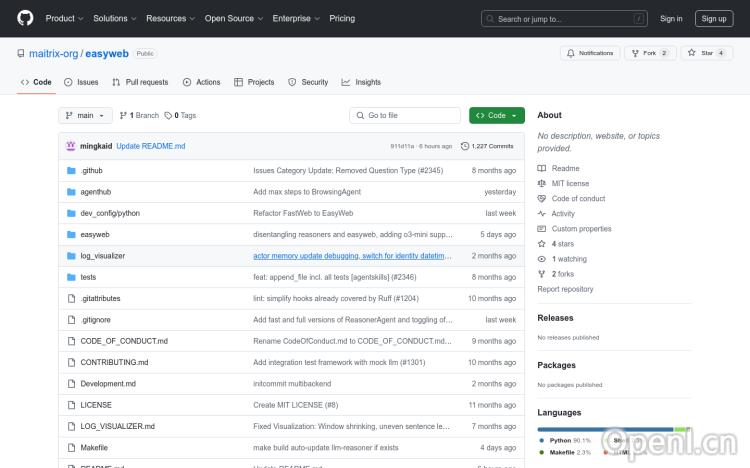This screenshot has height=468, width=750.
Task: Star the easyweb repository
Action: point(707,53)
